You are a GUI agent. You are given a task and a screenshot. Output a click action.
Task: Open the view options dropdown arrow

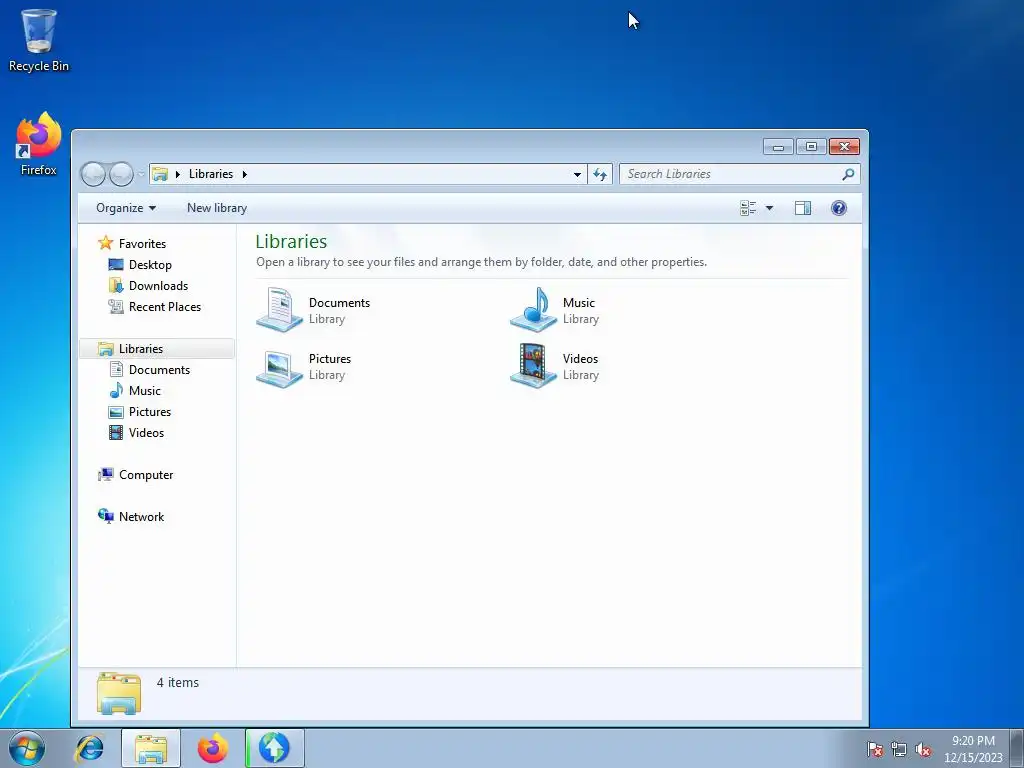click(769, 208)
